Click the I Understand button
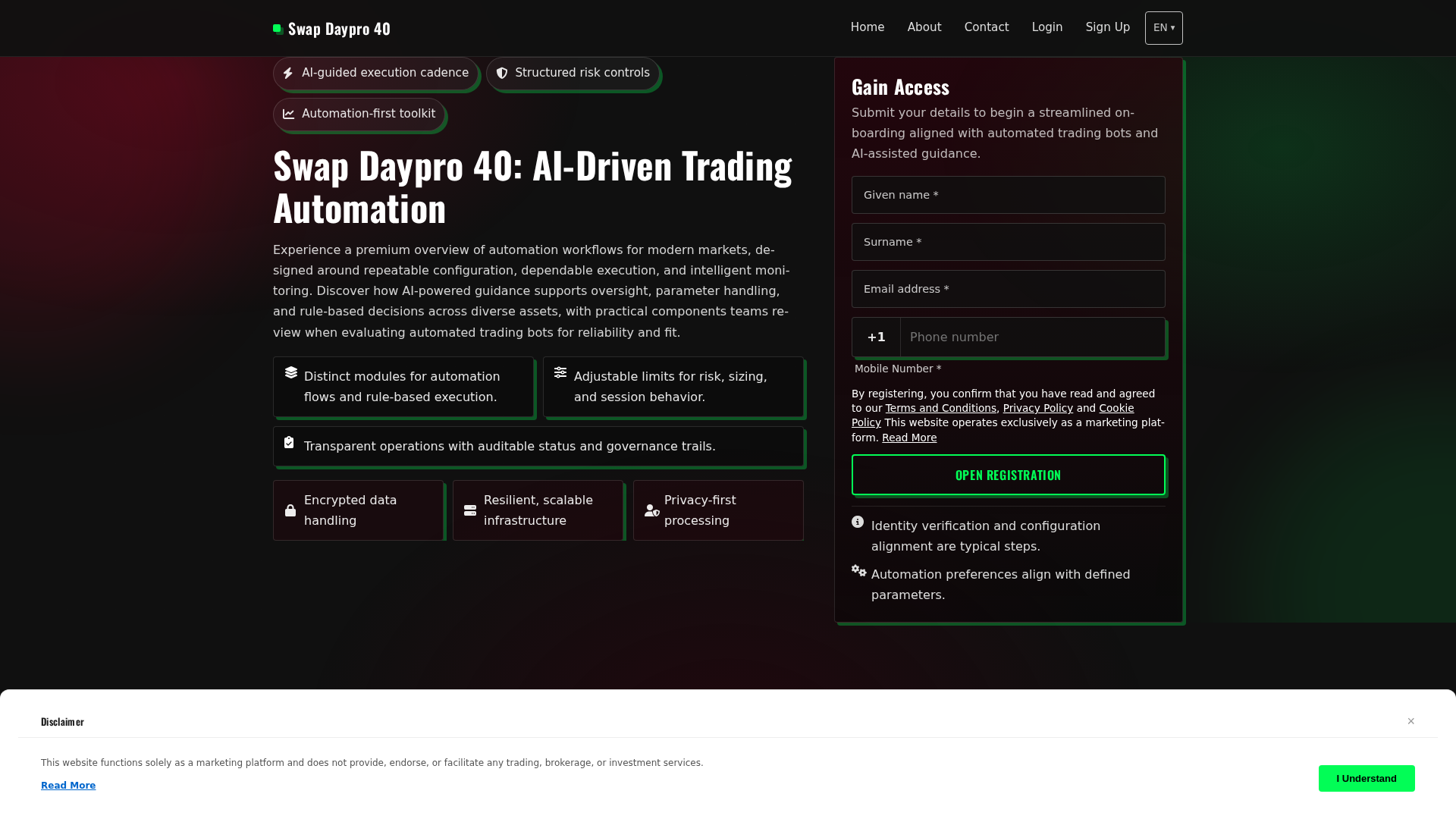This screenshot has width=1456, height=819. tap(1367, 778)
